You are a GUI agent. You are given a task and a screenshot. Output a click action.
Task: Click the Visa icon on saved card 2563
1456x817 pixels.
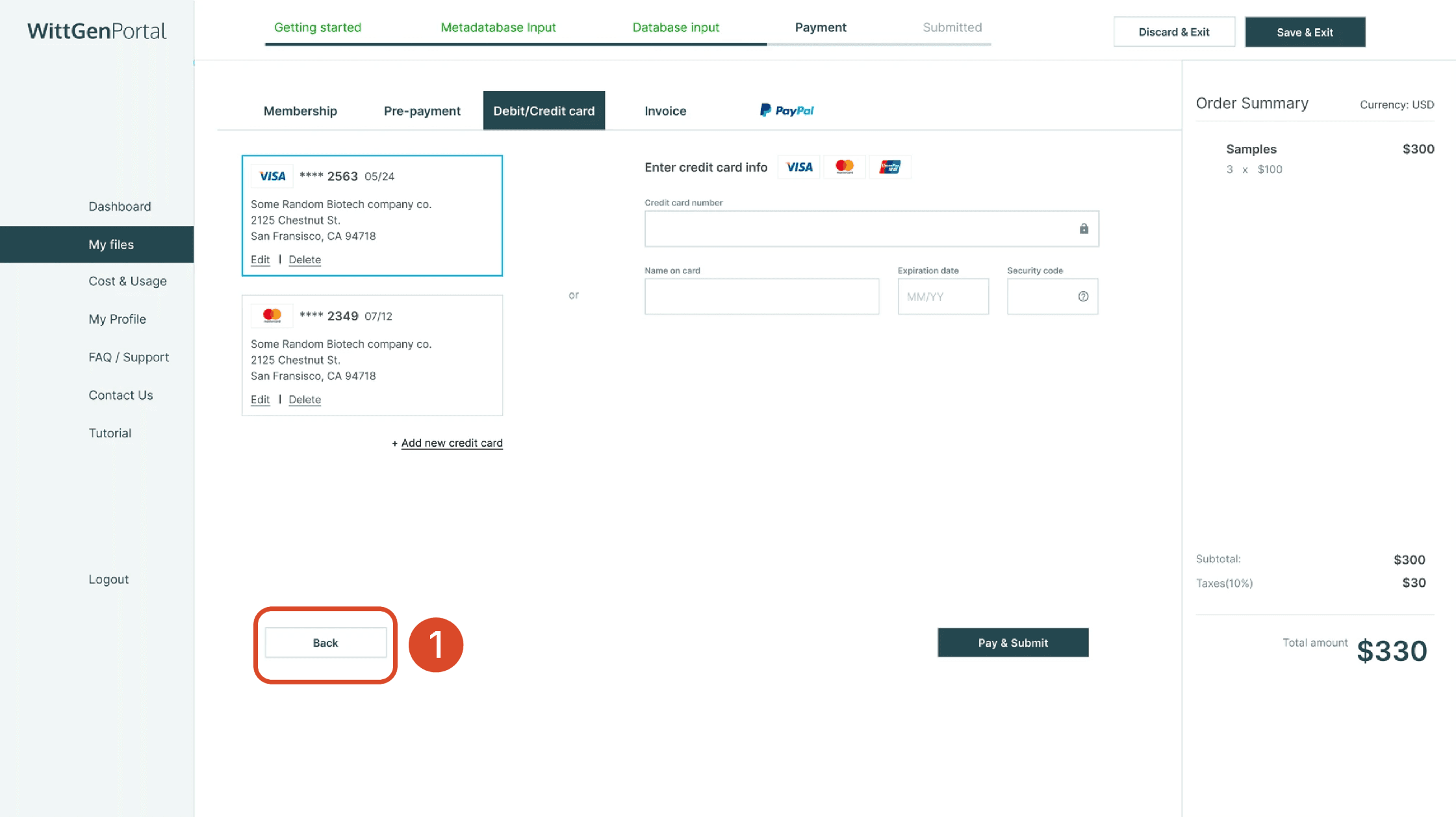272,176
